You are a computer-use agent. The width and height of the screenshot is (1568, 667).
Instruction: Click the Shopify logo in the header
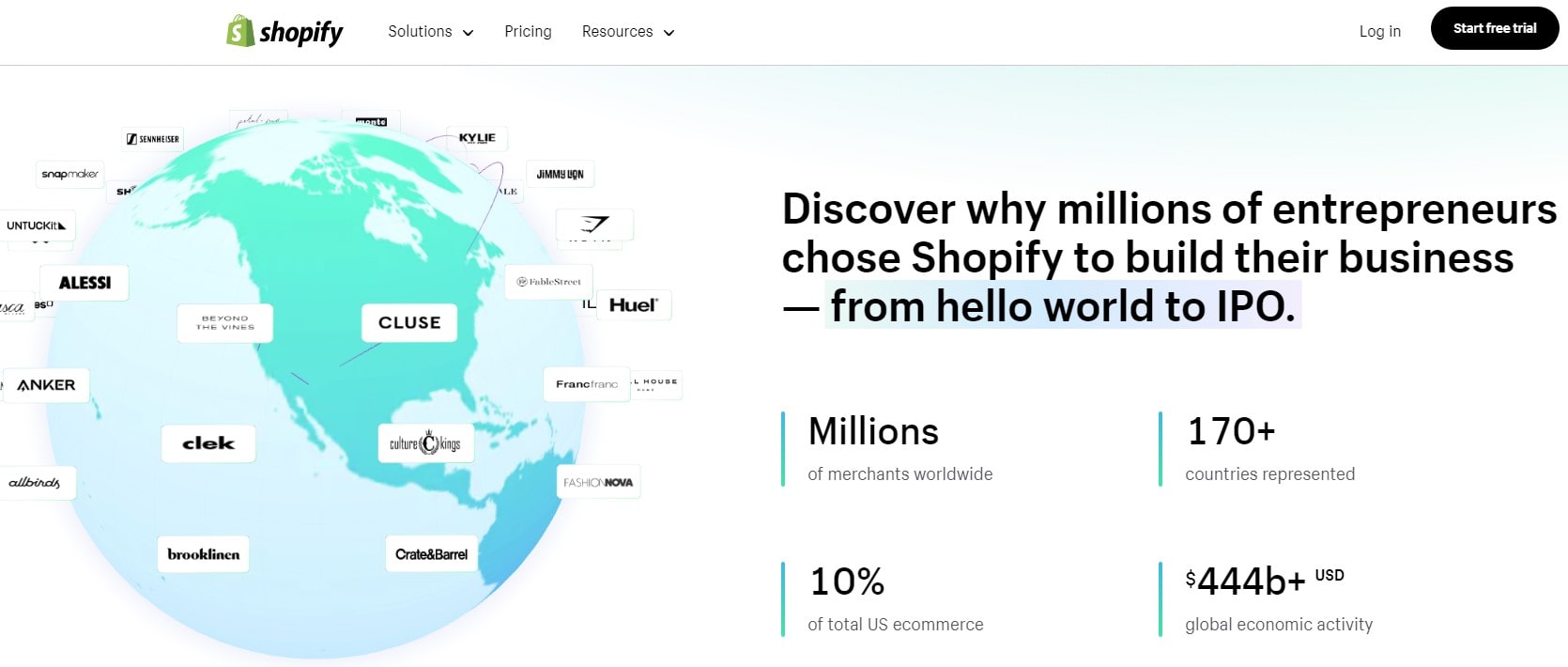284,32
